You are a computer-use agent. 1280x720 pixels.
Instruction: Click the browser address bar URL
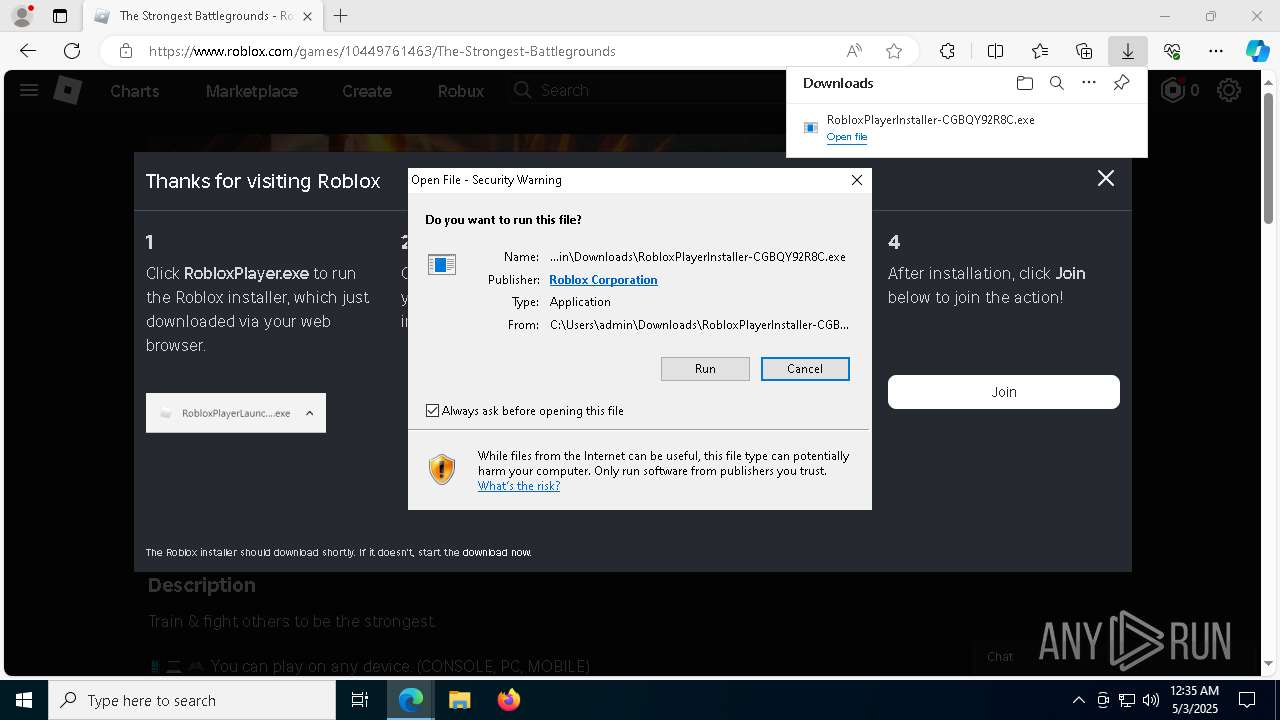[382, 51]
